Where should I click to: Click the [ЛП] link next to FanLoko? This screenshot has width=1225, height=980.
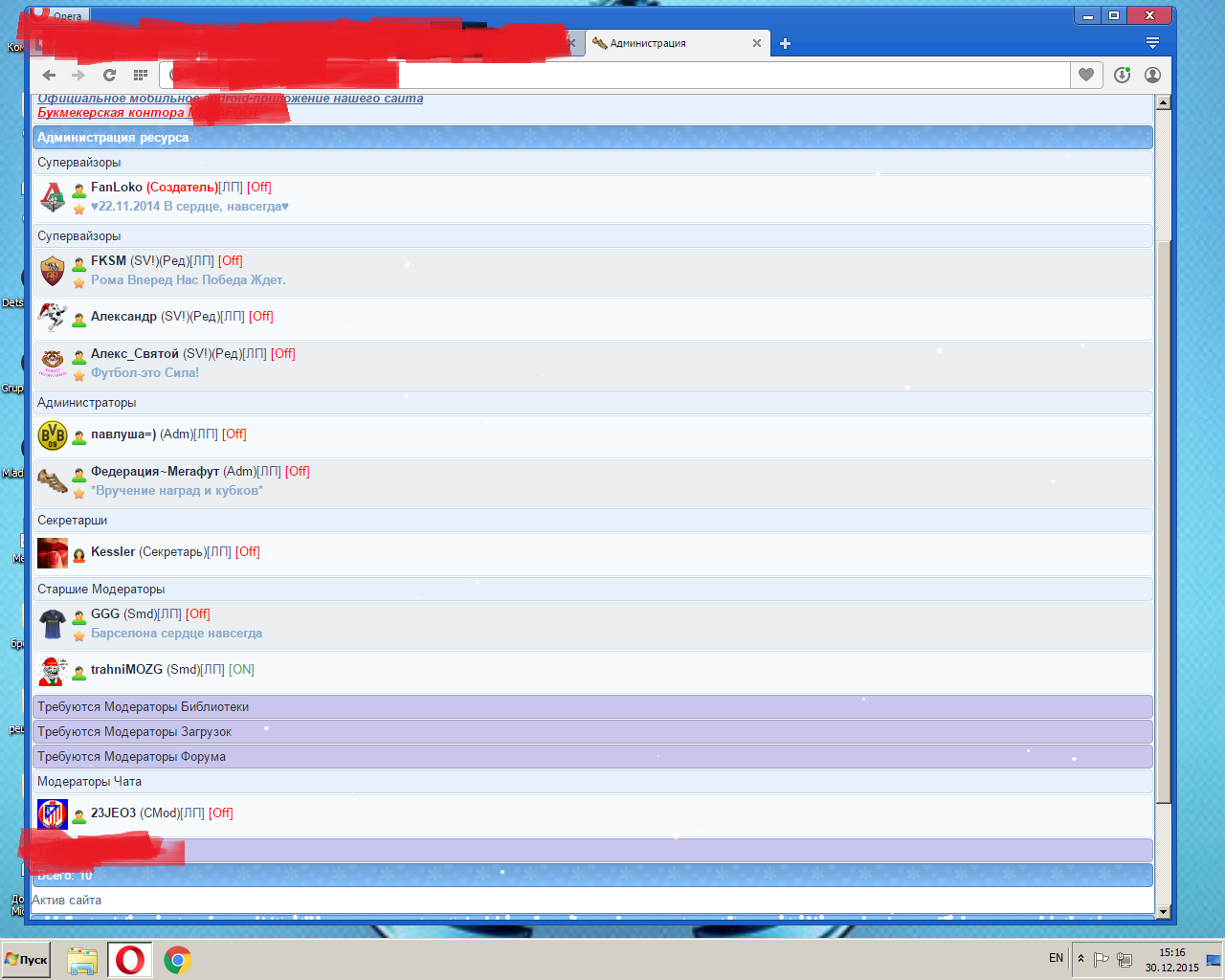[x=231, y=188]
